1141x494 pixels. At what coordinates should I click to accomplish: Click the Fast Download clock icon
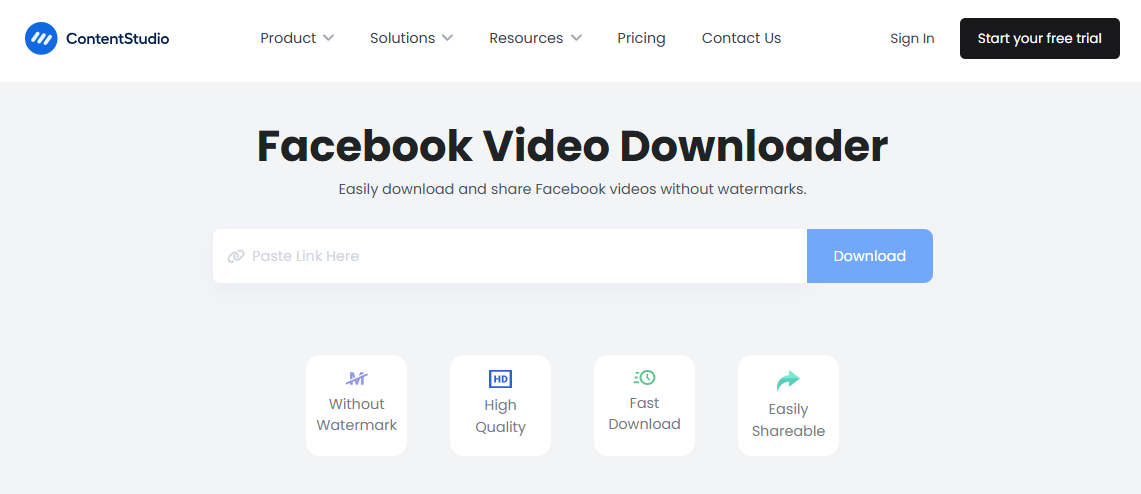pos(645,377)
